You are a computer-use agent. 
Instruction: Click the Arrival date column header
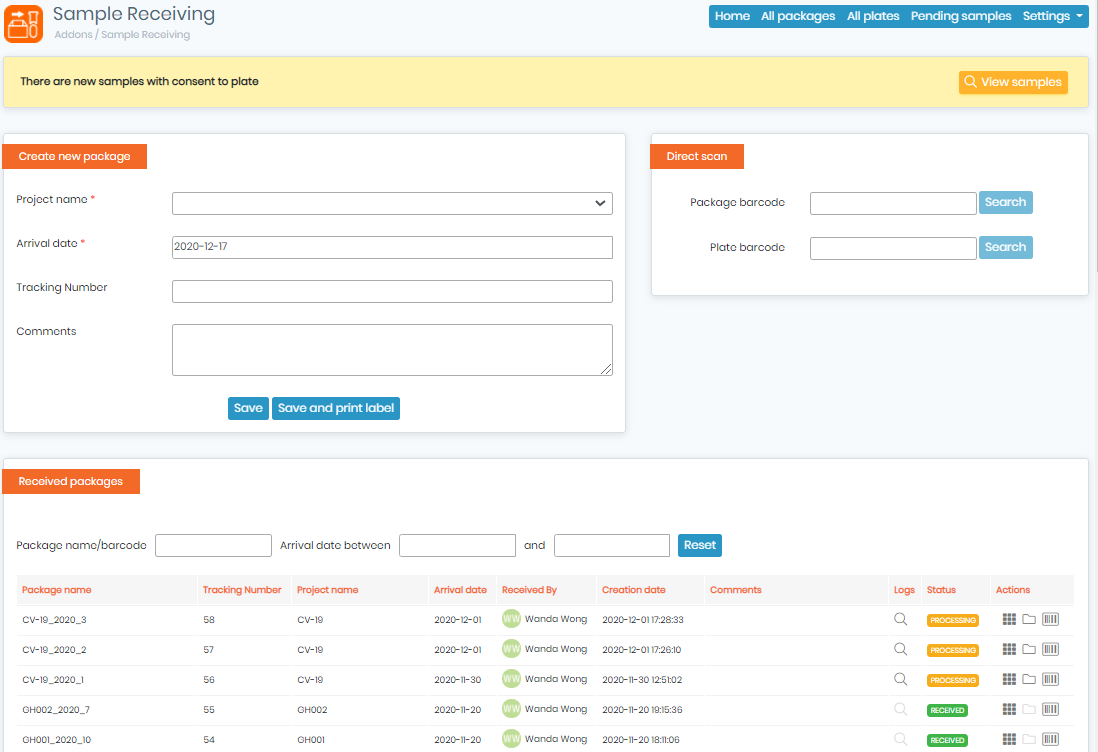(x=460, y=590)
